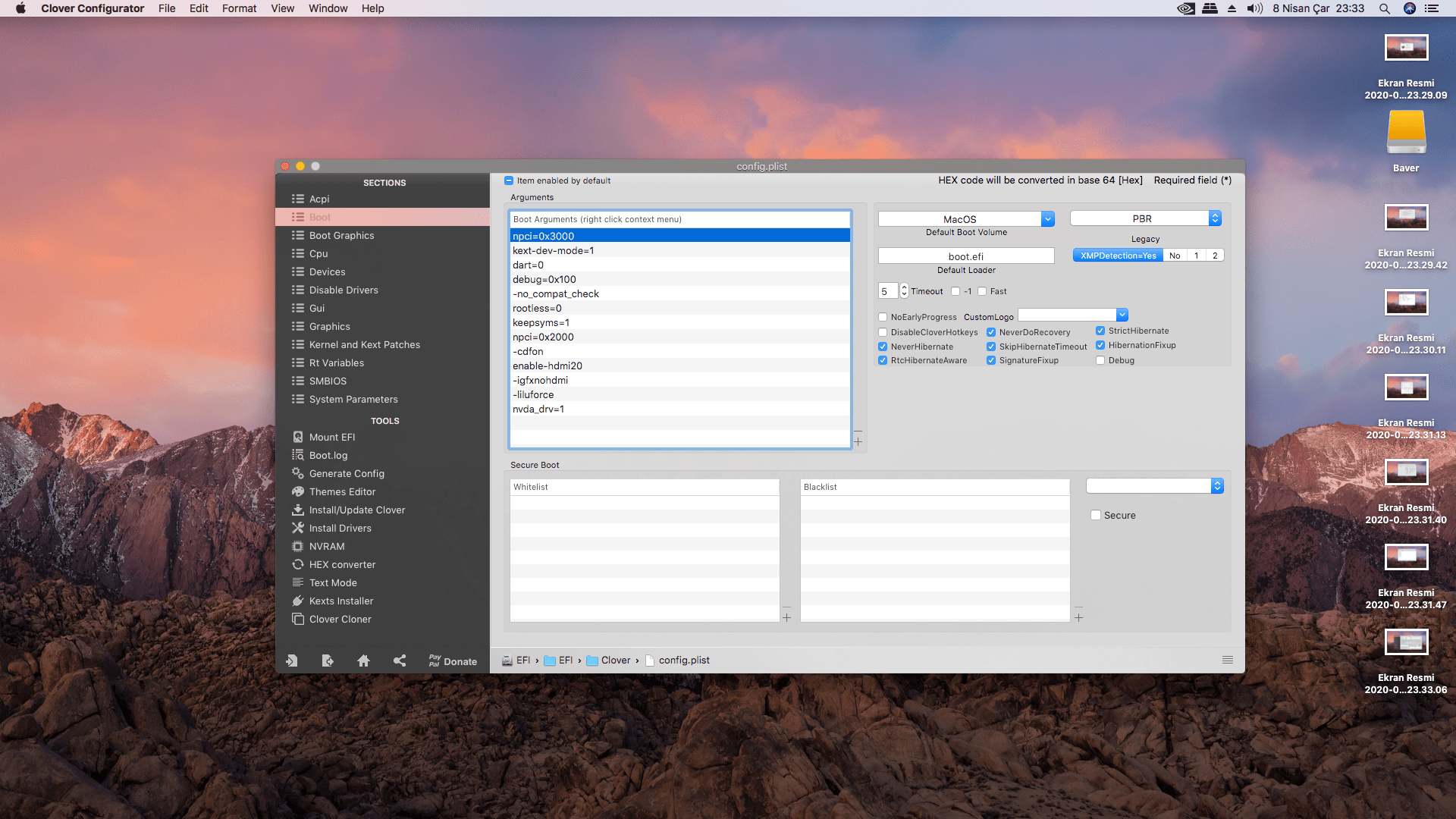Open Kexts Installer tool
Viewport: 1456px width, 819px height.
tap(340, 601)
